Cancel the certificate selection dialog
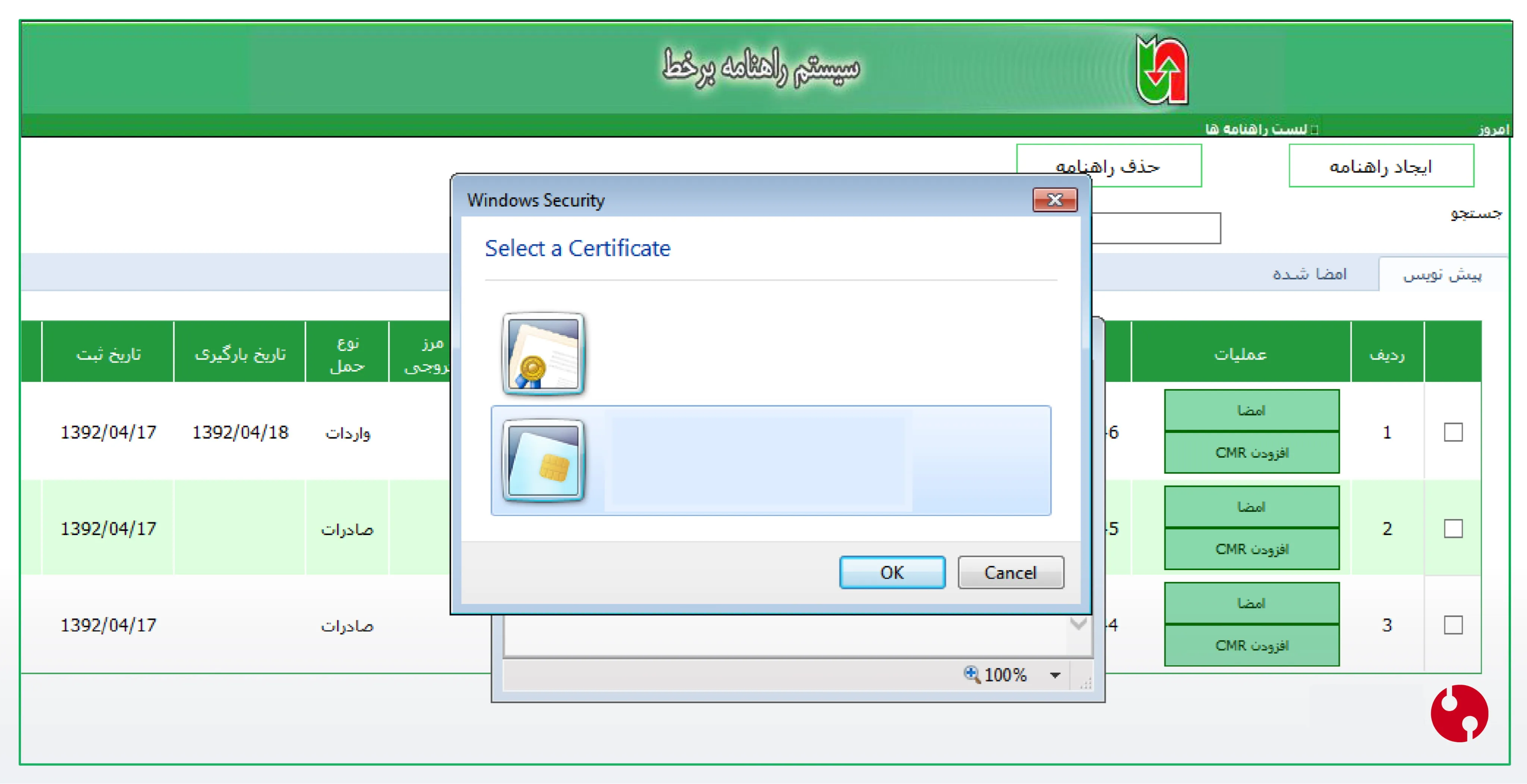Viewport: 1527px width, 784px height. [1011, 572]
